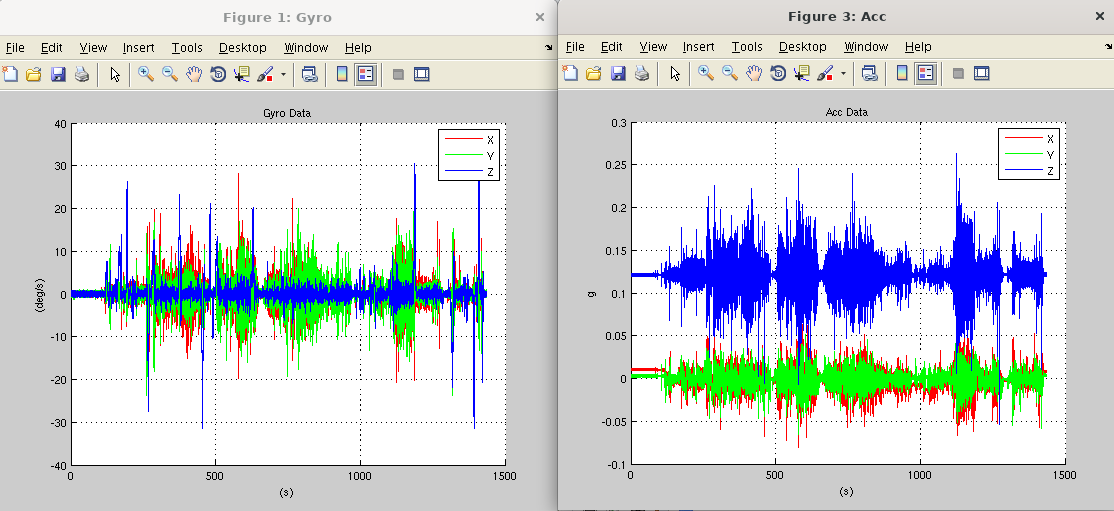Open brush color dropdown arrow in Acc toolbar
The width and height of the screenshot is (1114, 511).
coord(843,73)
